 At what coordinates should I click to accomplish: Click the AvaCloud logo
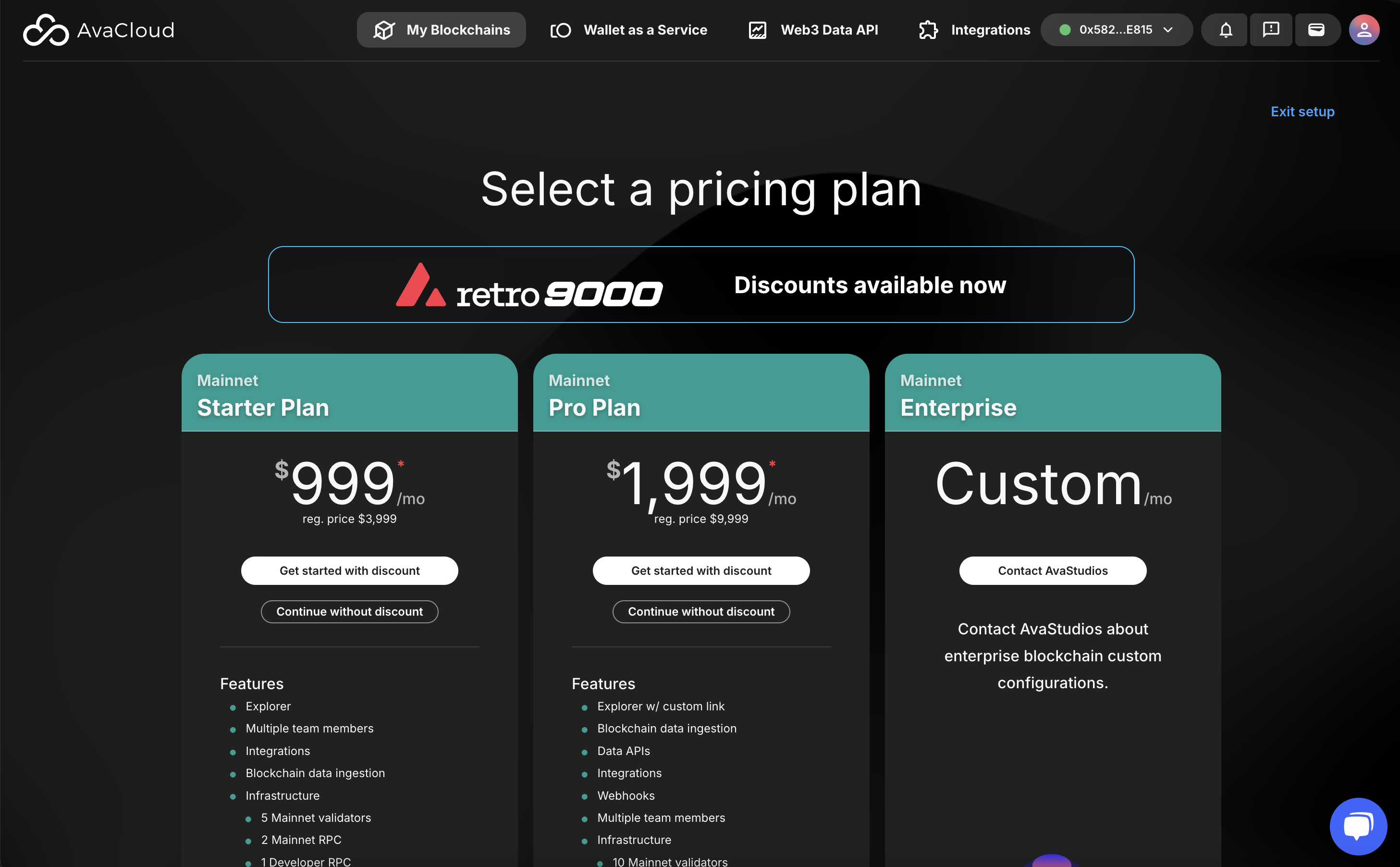[x=98, y=30]
